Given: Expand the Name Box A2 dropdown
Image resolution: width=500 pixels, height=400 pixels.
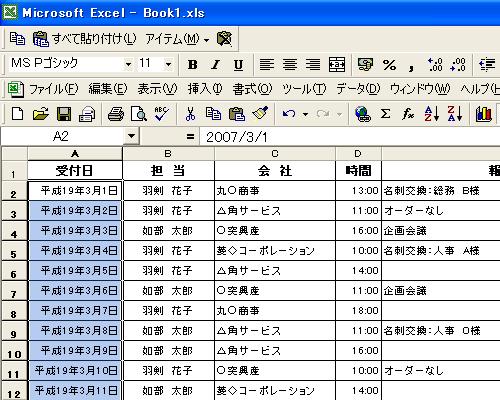Looking at the screenshot, I should pyautogui.click(x=131, y=136).
